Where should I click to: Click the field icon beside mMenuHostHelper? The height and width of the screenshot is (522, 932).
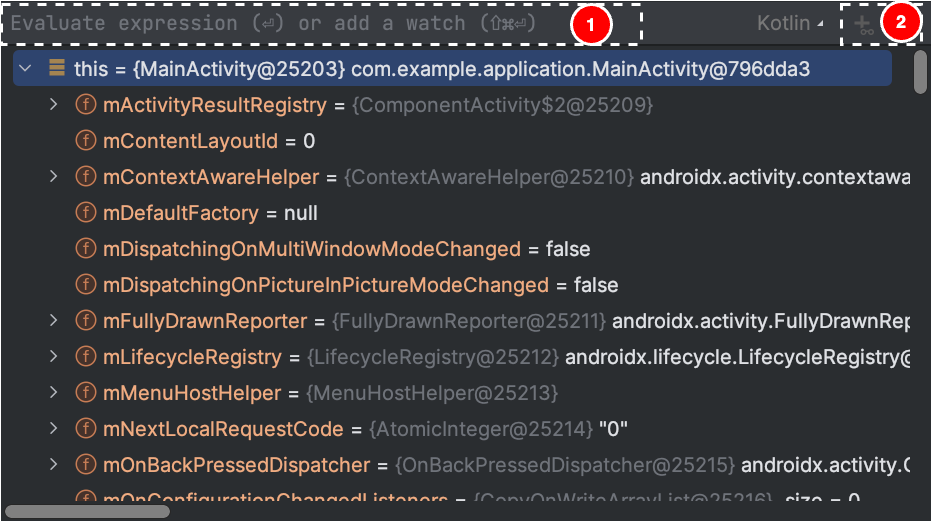86,393
